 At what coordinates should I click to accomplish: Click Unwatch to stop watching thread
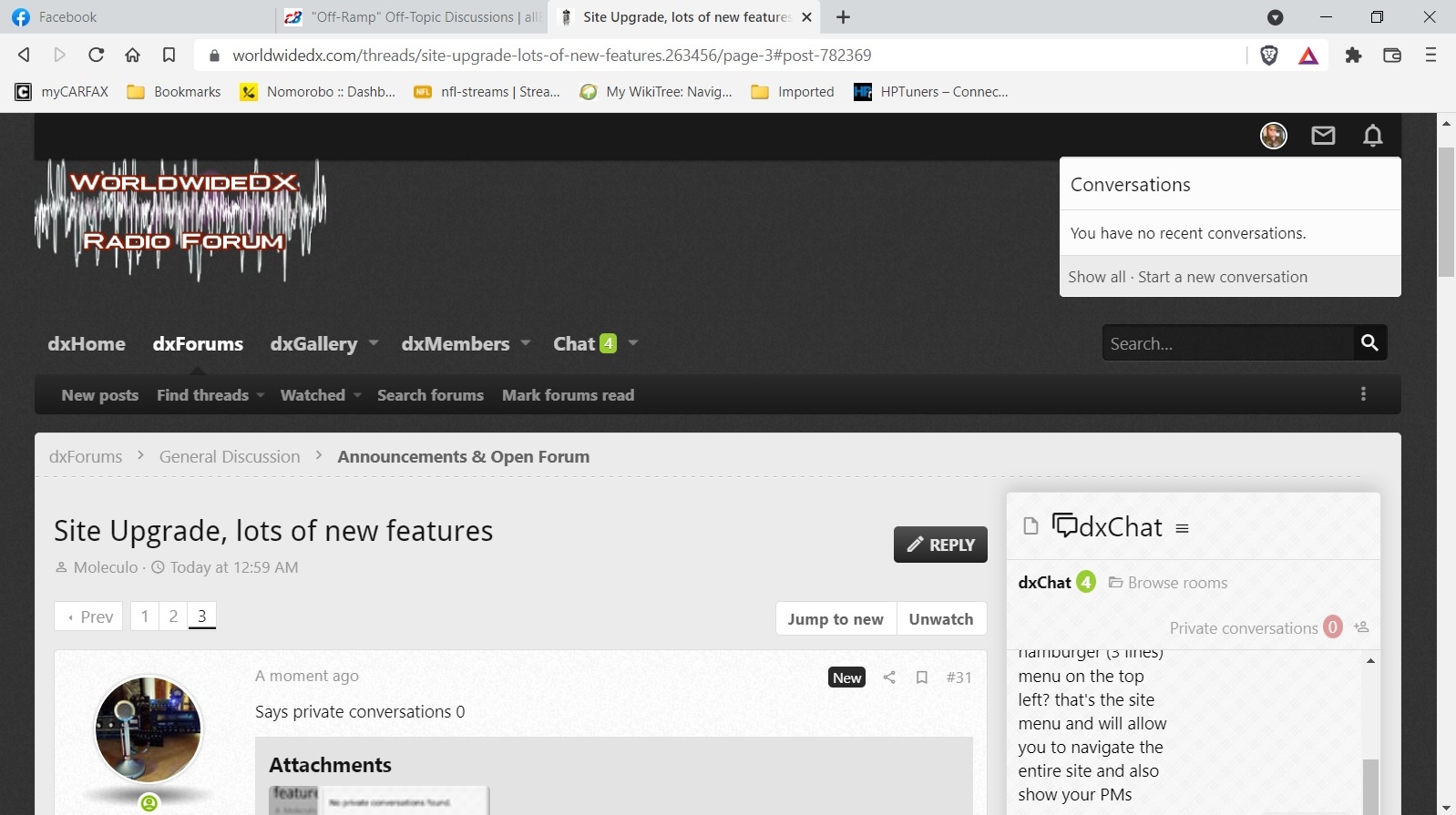(940, 619)
